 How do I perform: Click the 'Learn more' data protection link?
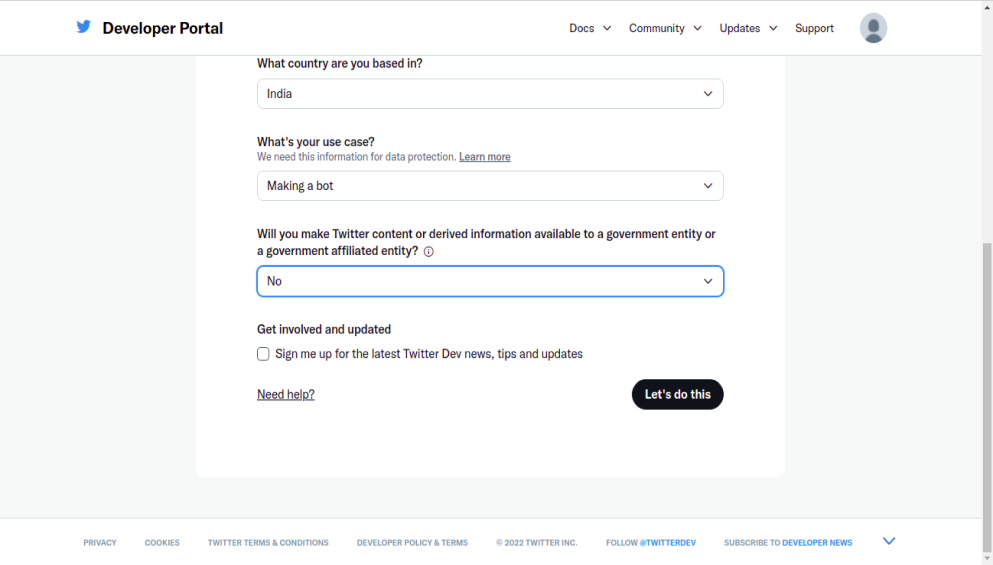[x=485, y=157]
